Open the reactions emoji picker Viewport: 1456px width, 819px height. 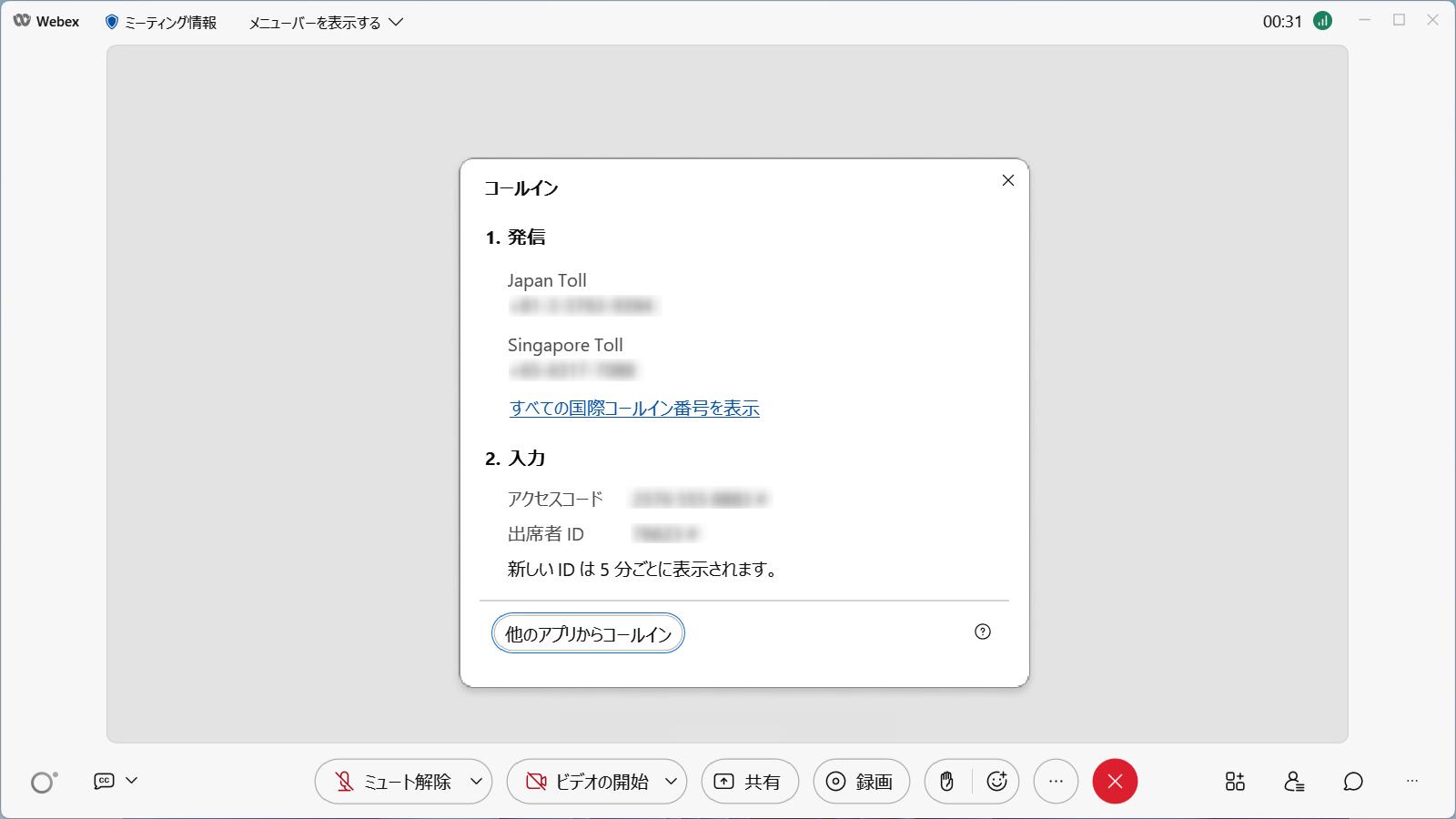click(x=996, y=781)
